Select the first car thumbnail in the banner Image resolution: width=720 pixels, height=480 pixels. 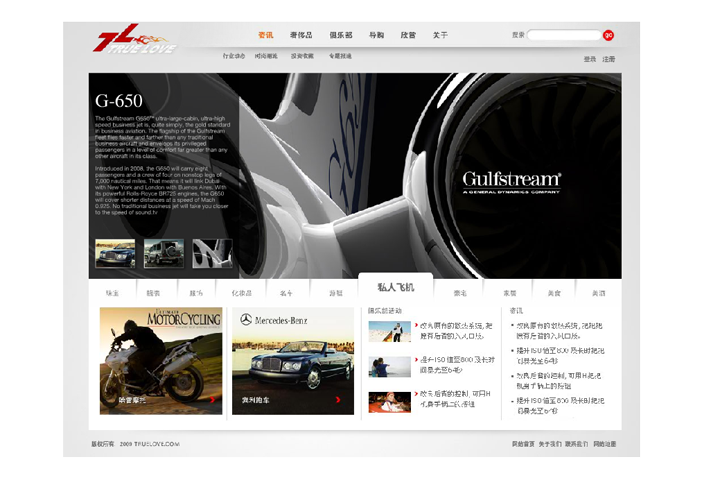115,253
